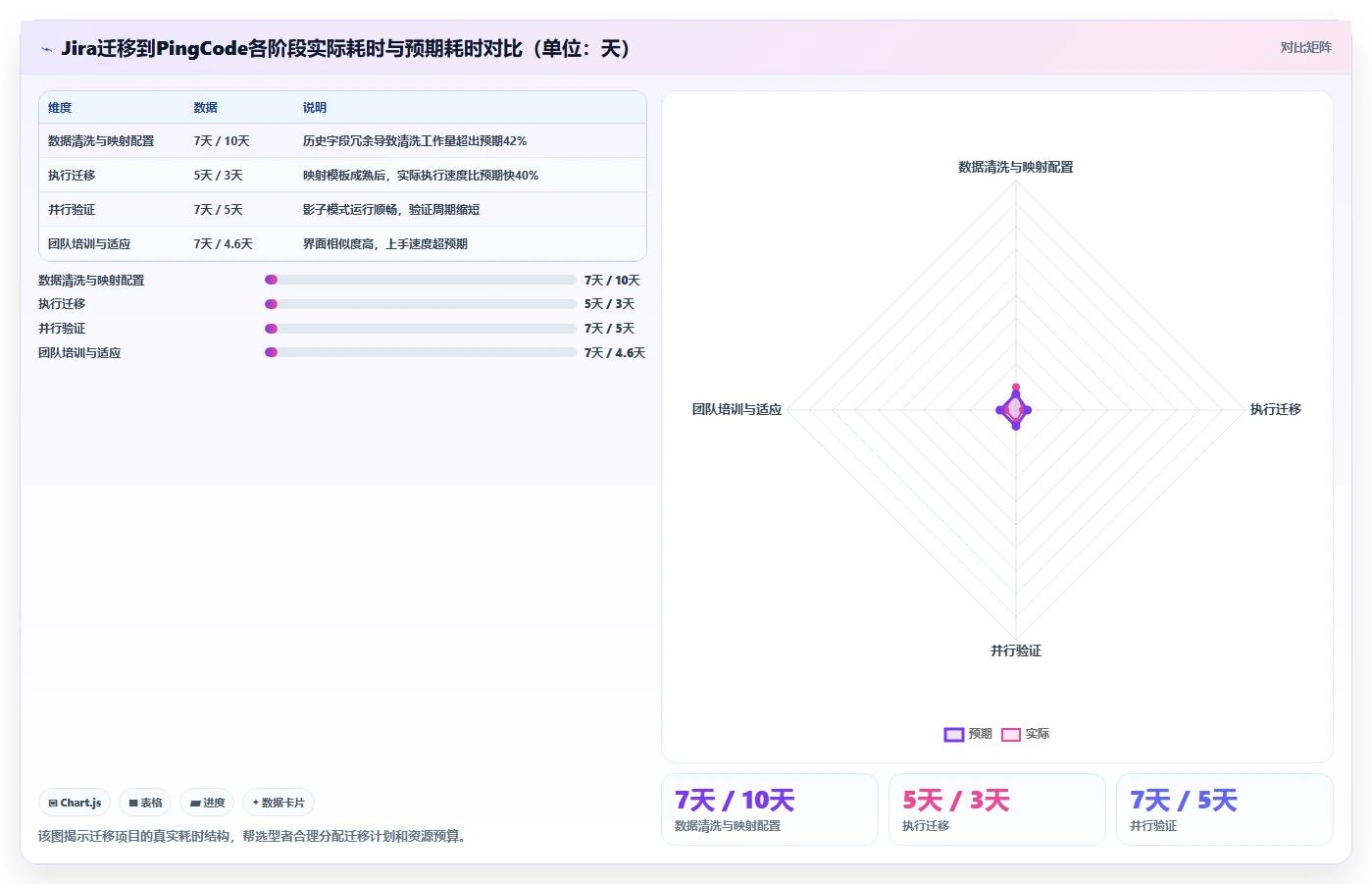Select the 执行迁移 cell in the table

[72, 176]
